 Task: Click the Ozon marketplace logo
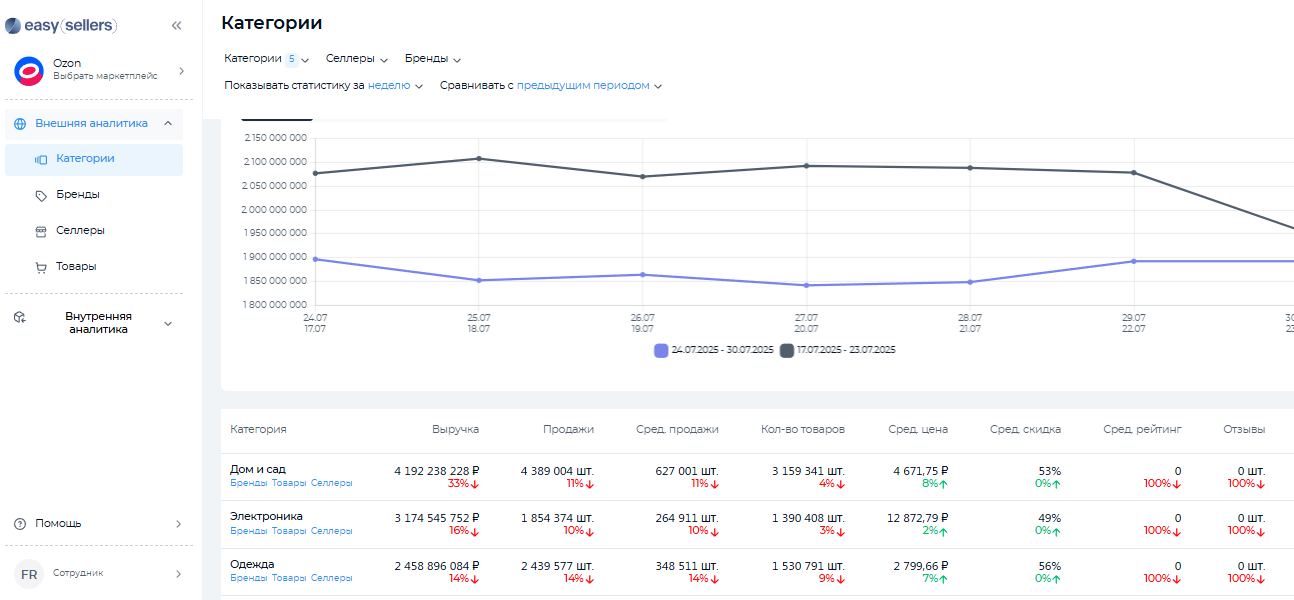(29, 71)
